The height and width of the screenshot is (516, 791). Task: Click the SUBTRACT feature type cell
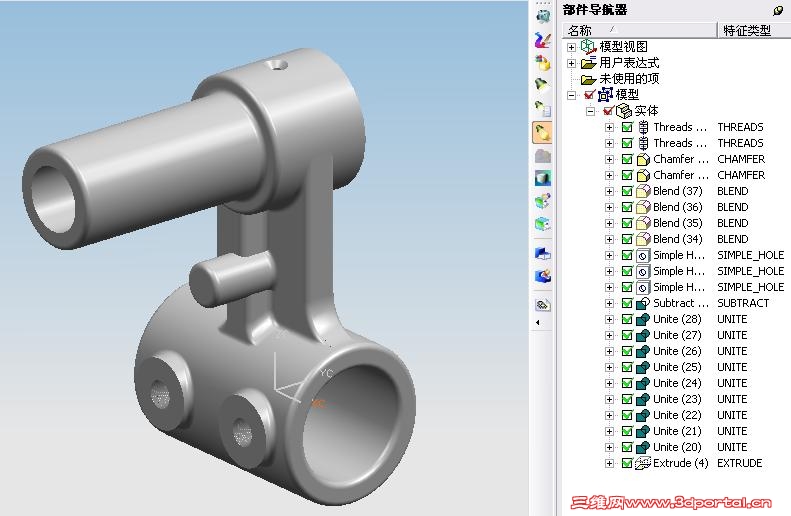[x=743, y=303]
